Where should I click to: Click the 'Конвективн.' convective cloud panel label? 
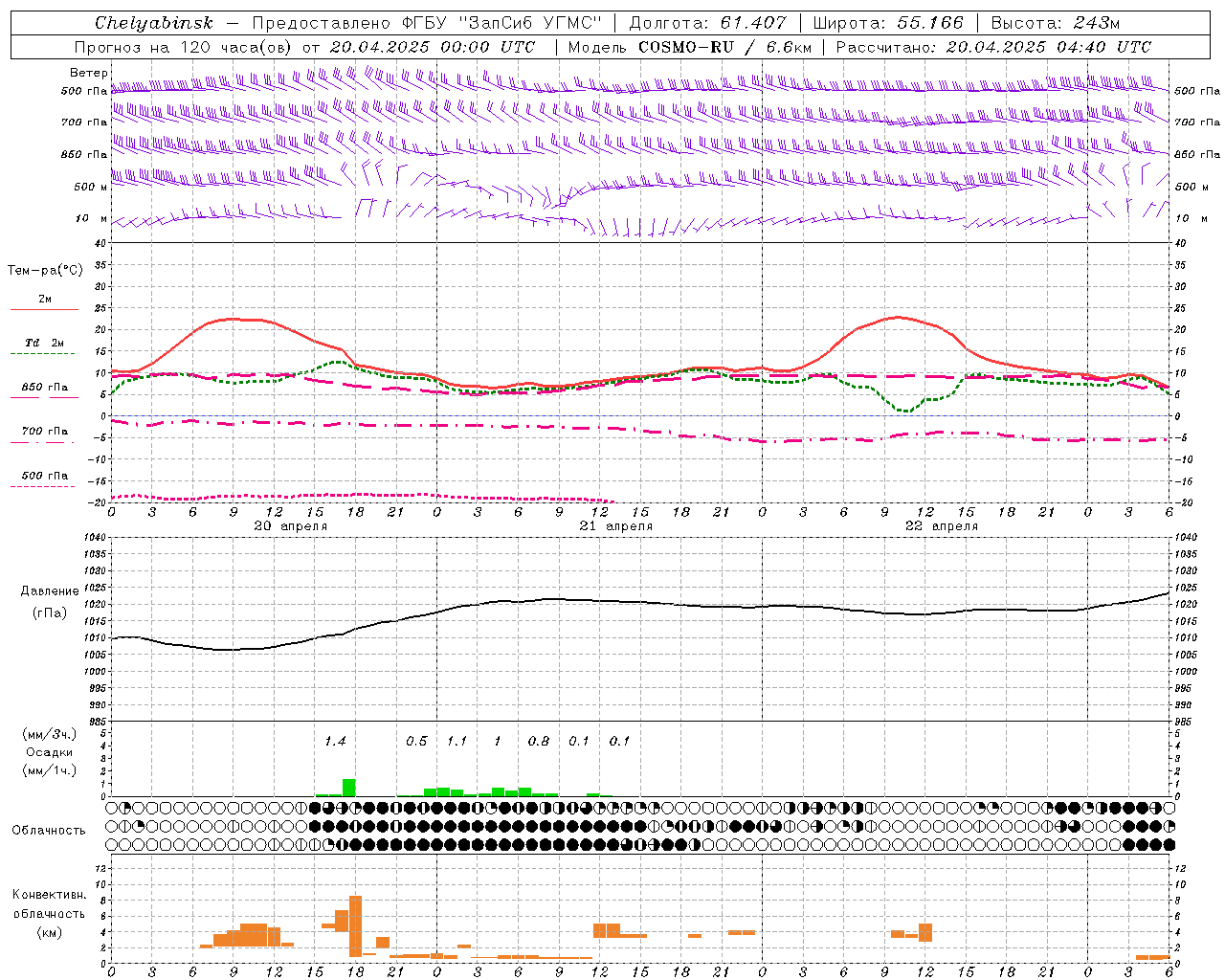49,895
